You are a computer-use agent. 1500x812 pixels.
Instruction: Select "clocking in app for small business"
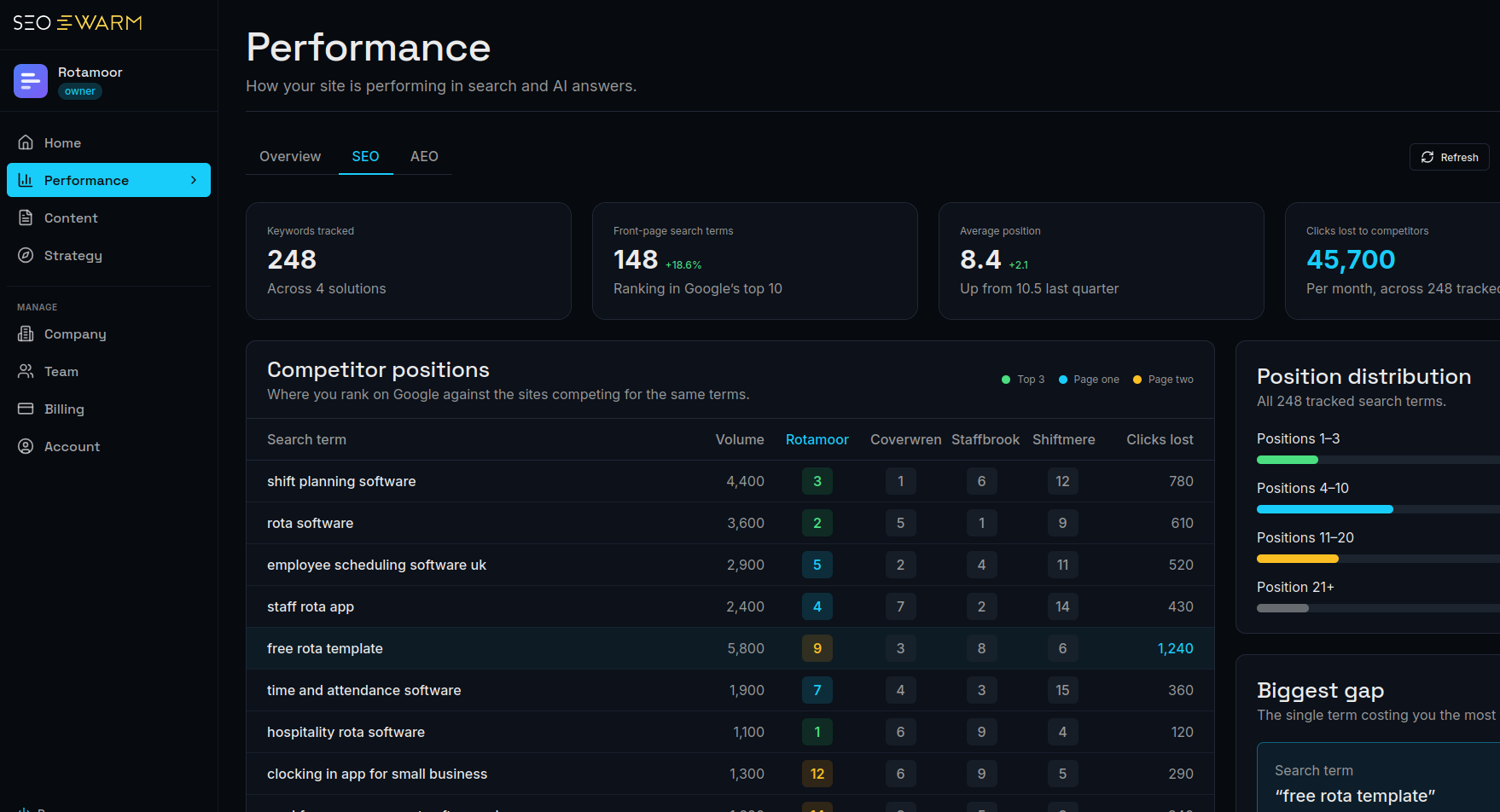pos(377,774)
